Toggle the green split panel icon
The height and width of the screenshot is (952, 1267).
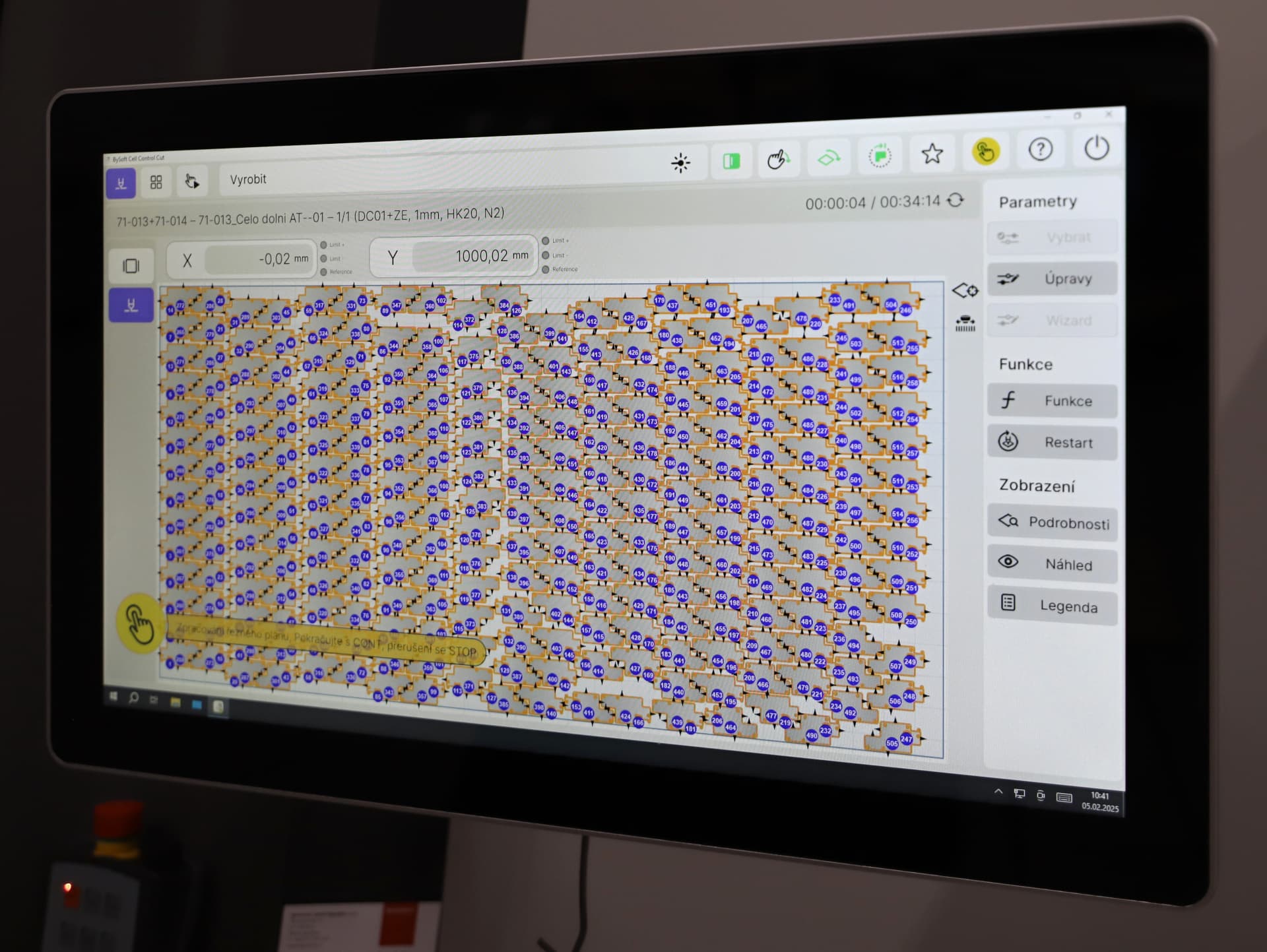(731, 161)
